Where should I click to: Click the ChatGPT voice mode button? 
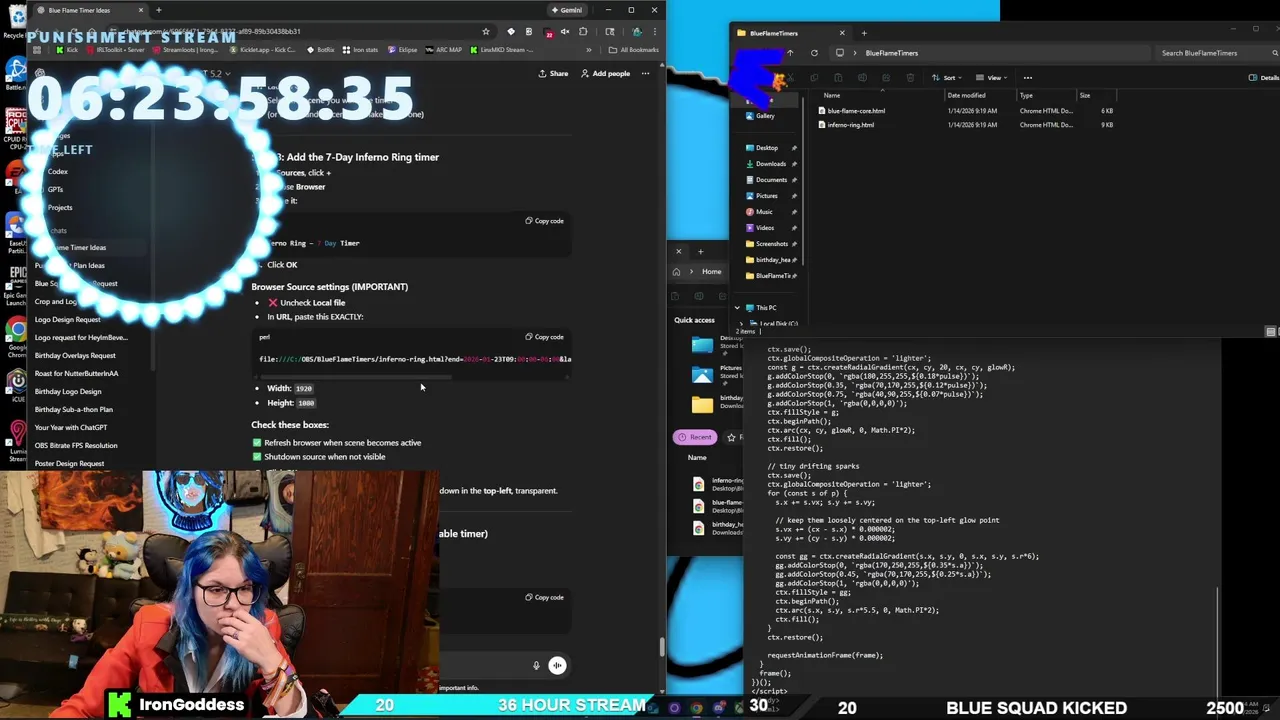click(x=557, y=665)
